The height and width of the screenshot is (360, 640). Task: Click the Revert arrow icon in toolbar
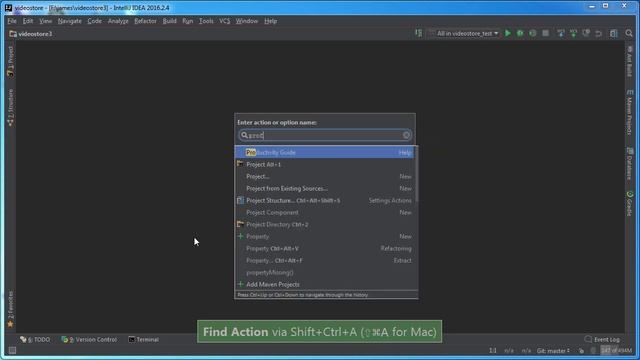point(599,33)
